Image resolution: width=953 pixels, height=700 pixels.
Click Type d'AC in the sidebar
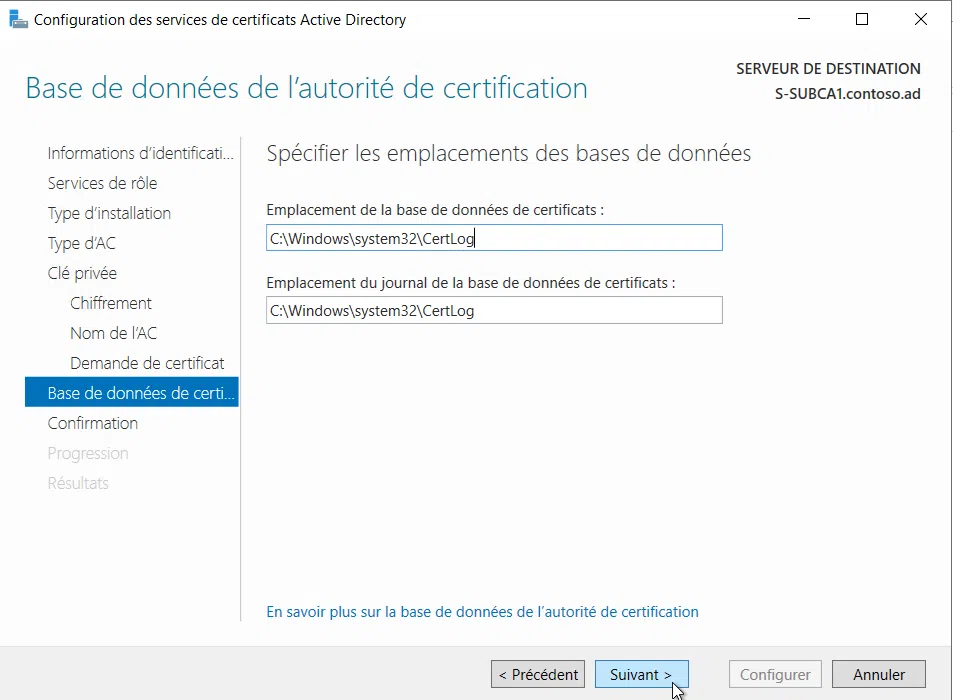click(82, 242)
